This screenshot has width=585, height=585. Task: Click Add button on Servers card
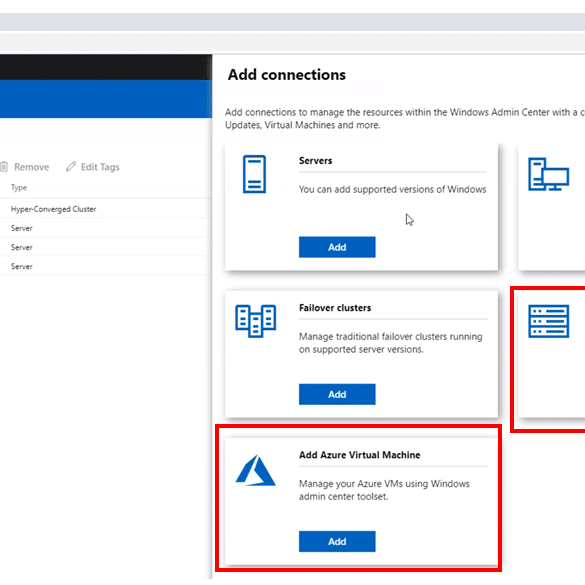(337, 247)
